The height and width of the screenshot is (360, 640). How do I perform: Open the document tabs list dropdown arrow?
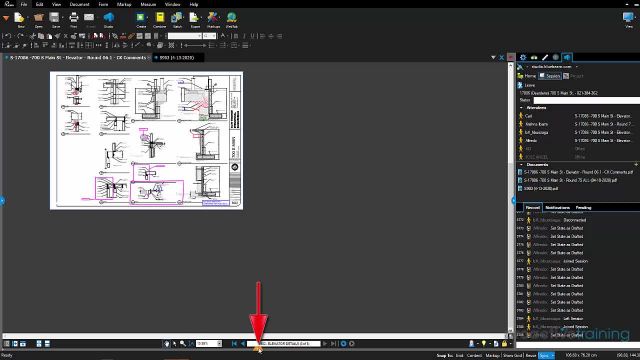493,58
